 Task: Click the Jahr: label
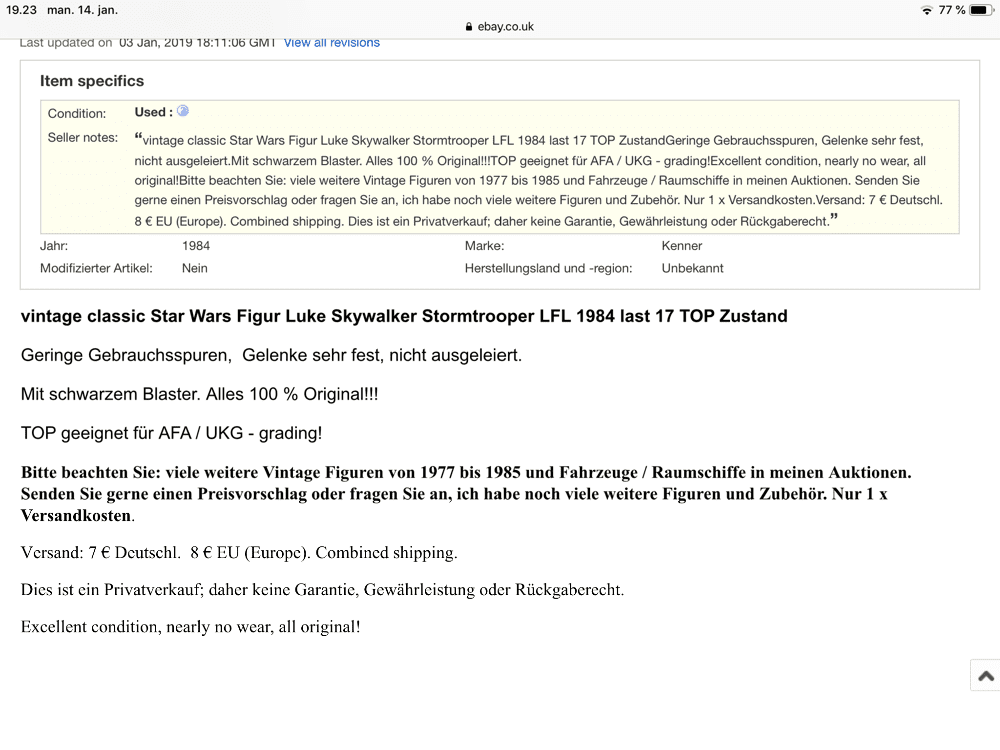coord(54,246)
